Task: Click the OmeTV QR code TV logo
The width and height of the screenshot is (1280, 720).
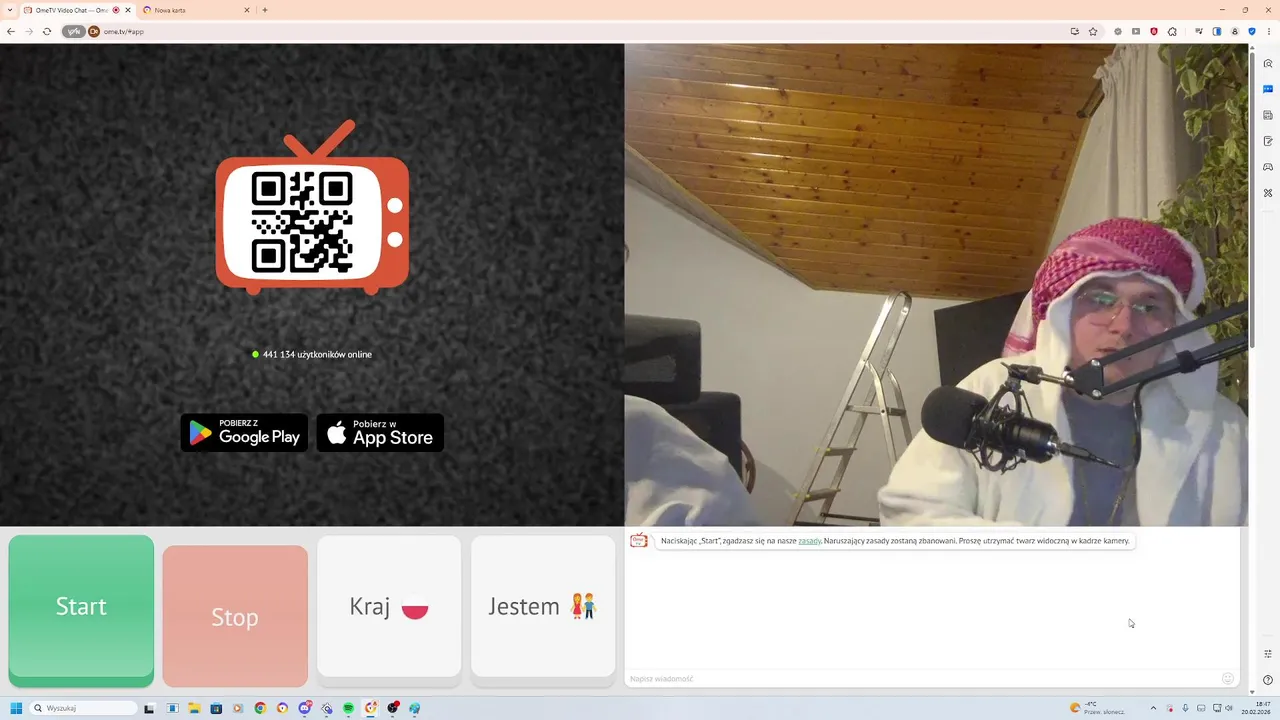Action: point(312,208)
